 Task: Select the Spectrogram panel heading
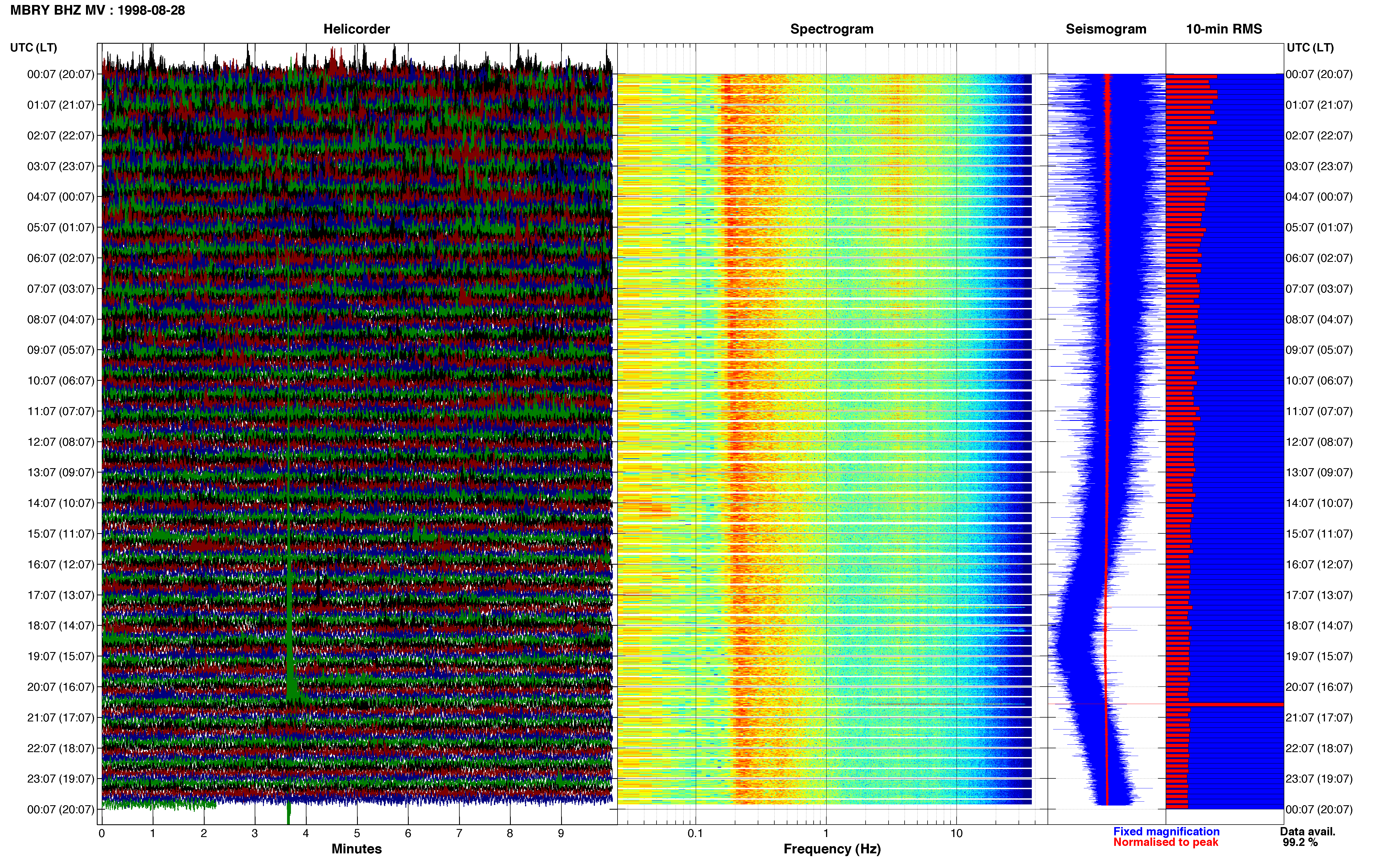pos(832,29)
